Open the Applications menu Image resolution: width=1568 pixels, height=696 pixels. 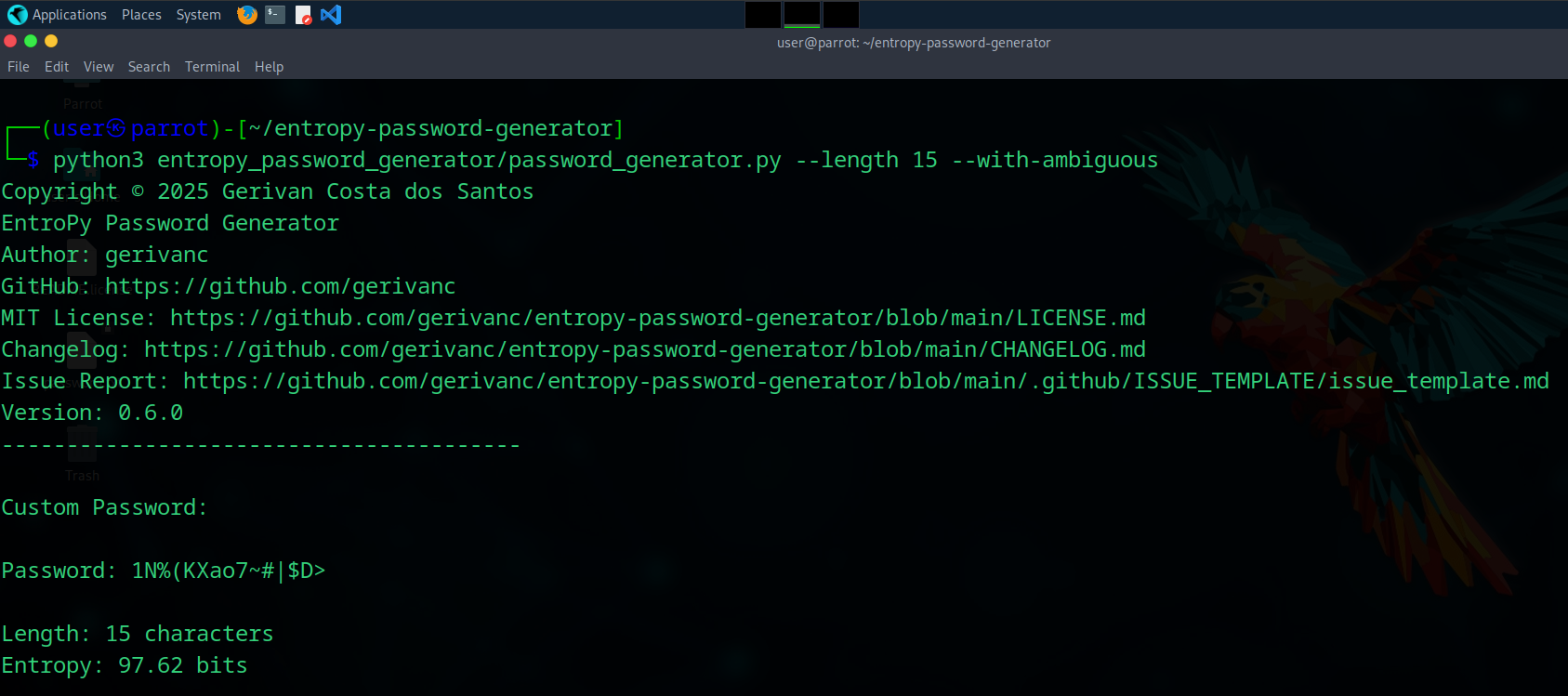70,14
